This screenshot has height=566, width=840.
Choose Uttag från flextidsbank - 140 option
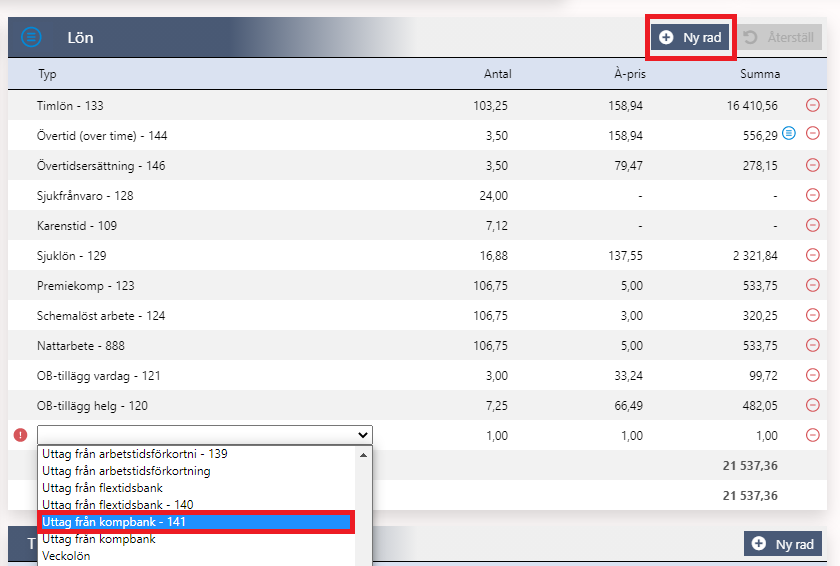(117, 504)
